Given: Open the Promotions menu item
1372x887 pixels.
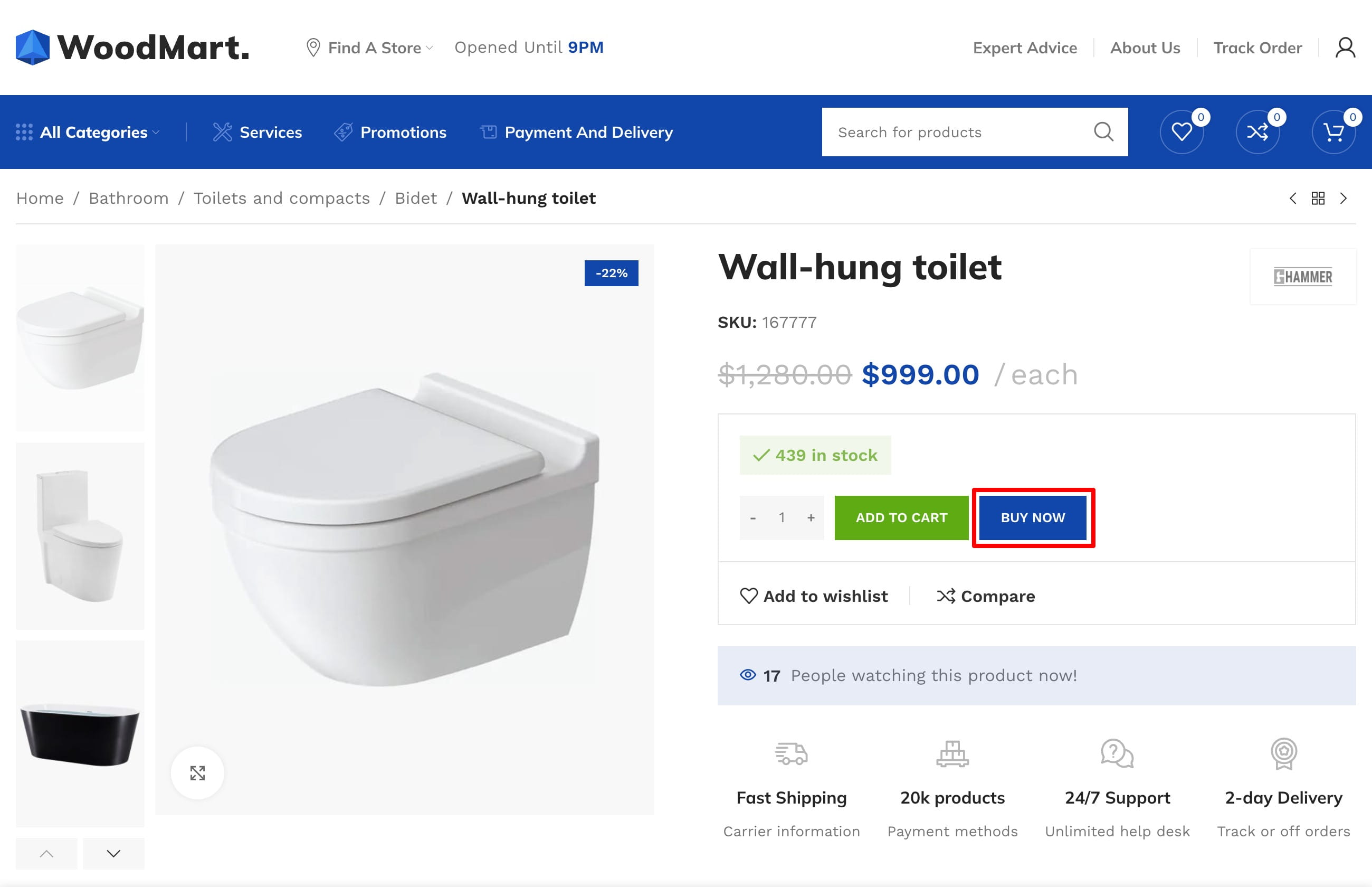Looking at the screenshot, I should (x=390, y=132).
